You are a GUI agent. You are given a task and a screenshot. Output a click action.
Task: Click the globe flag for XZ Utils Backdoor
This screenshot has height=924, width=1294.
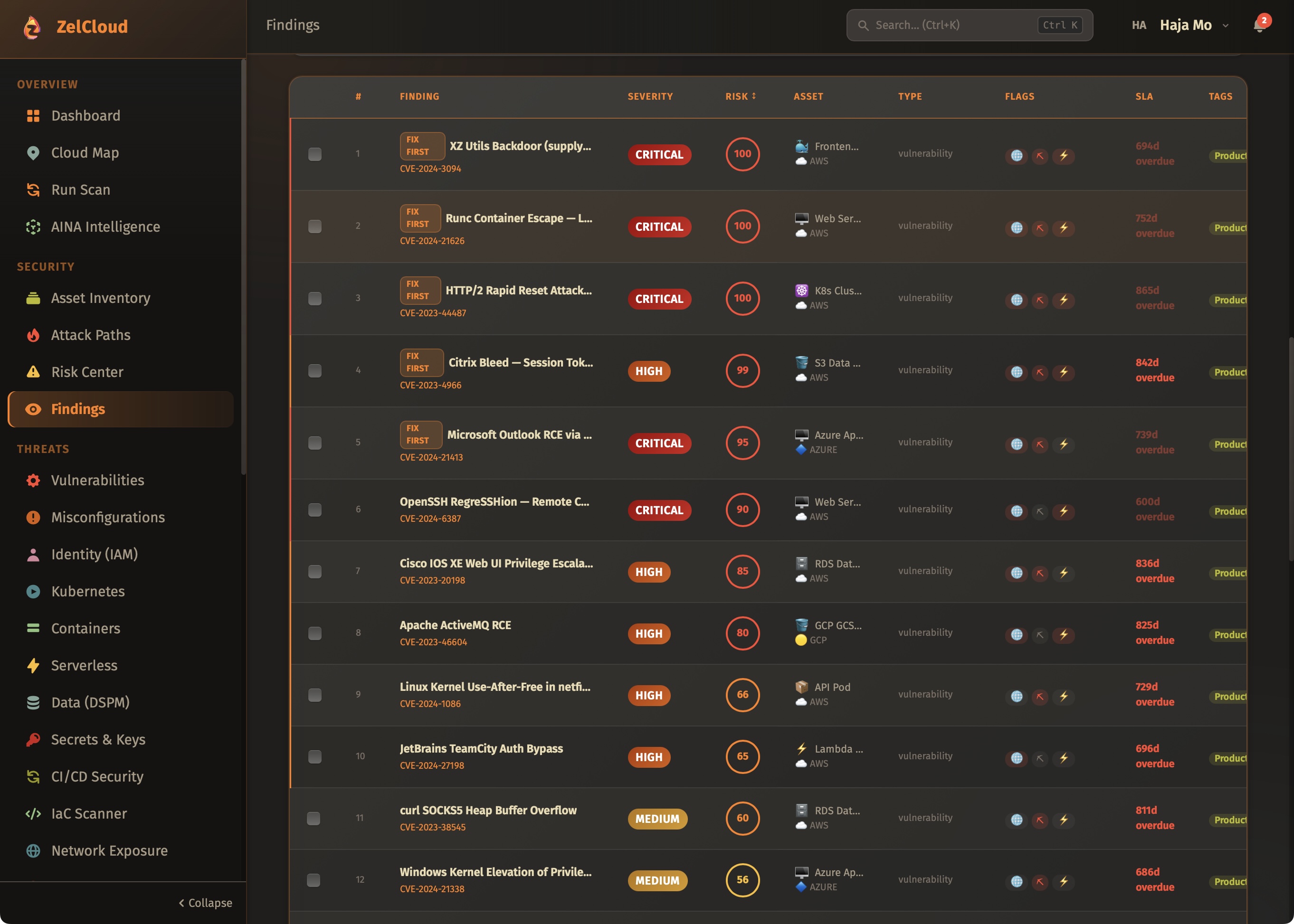pyautogui.click(x=1016, y=155)
